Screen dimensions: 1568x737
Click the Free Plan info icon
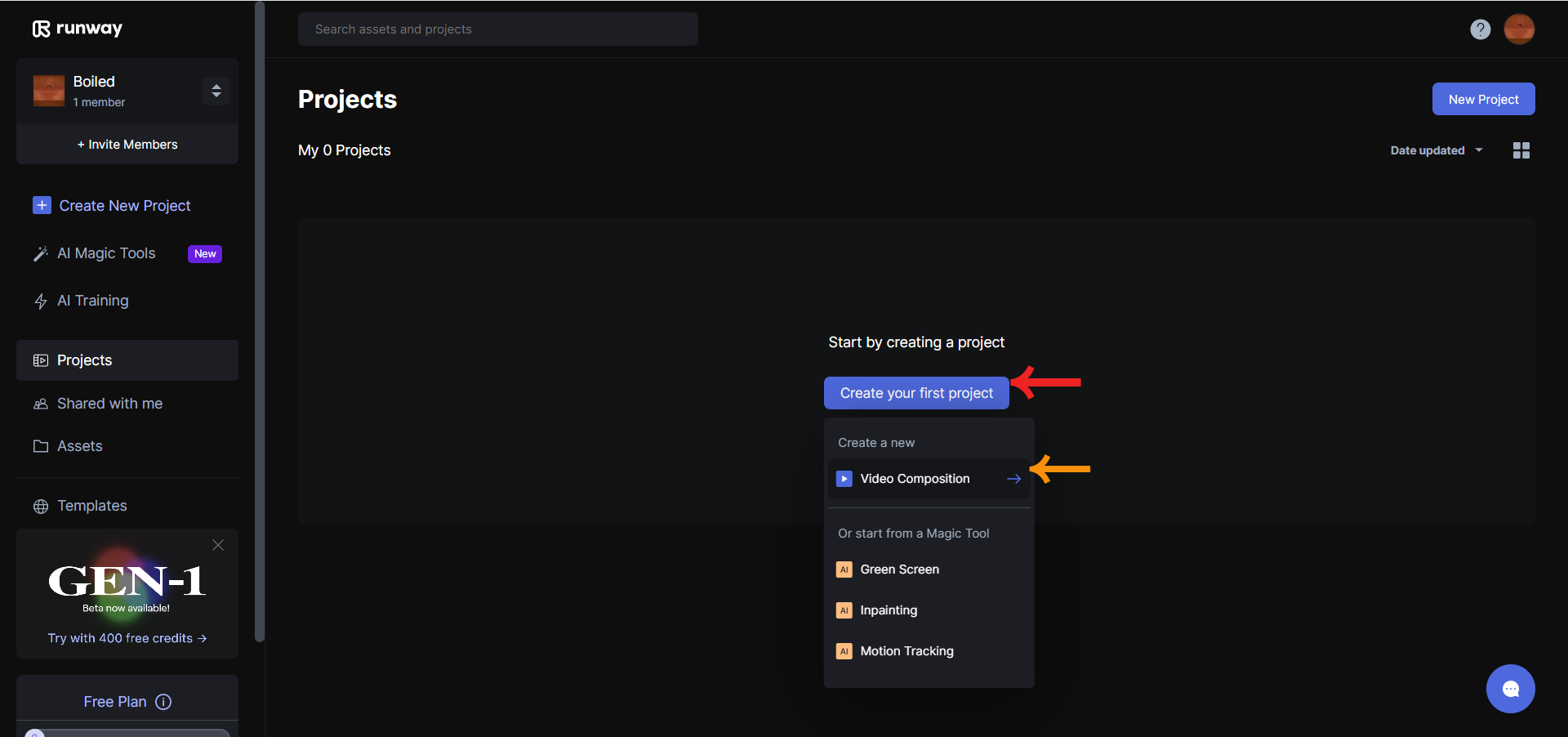163,702
